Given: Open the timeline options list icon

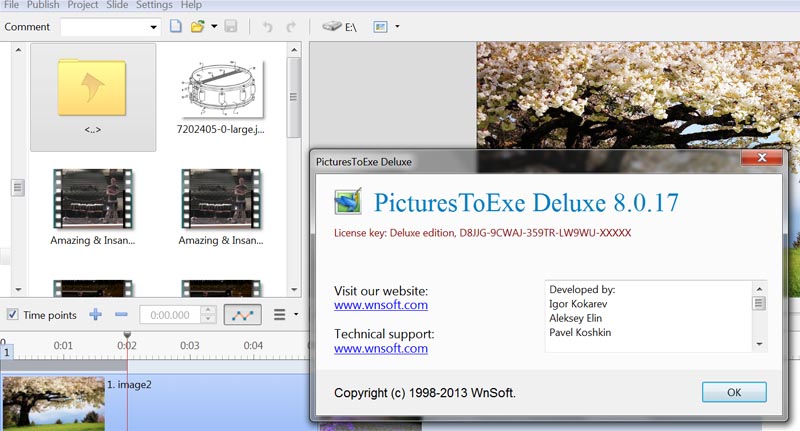Looking at the screenshot, I should [280, 314].
